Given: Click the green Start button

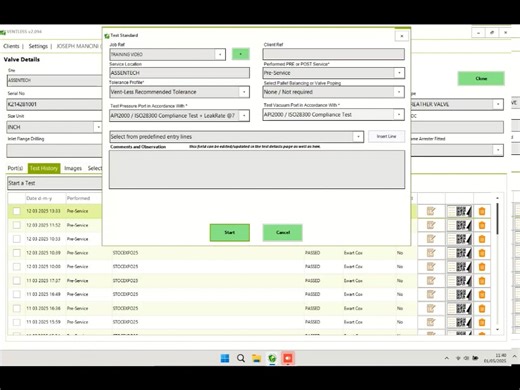Looking at the screenshot, I should click(x=230, y=232).
